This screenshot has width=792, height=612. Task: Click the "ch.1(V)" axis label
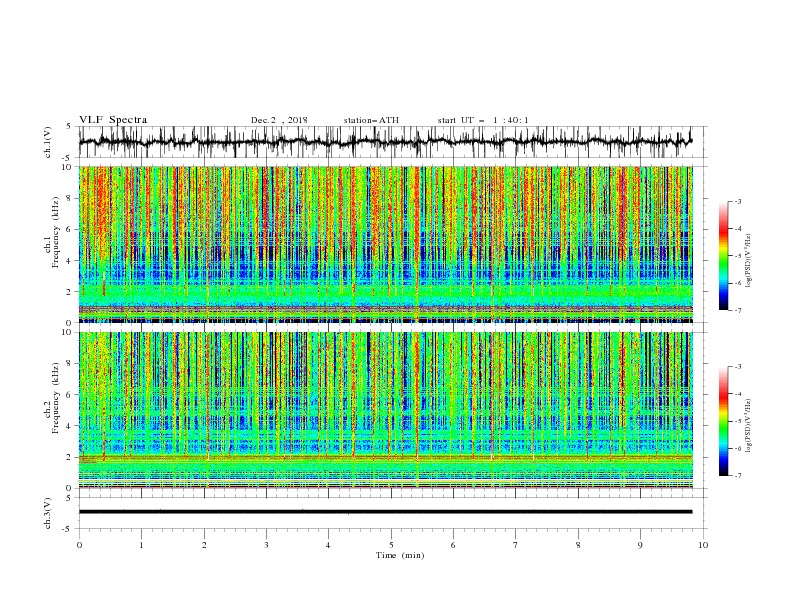click(47, 142)
